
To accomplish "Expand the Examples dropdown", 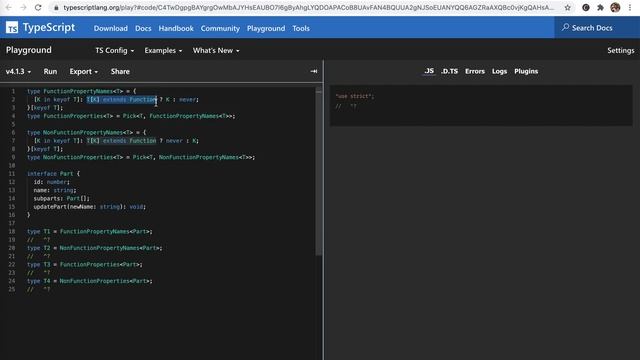I will pyautogui.click(x=163, y=51).
